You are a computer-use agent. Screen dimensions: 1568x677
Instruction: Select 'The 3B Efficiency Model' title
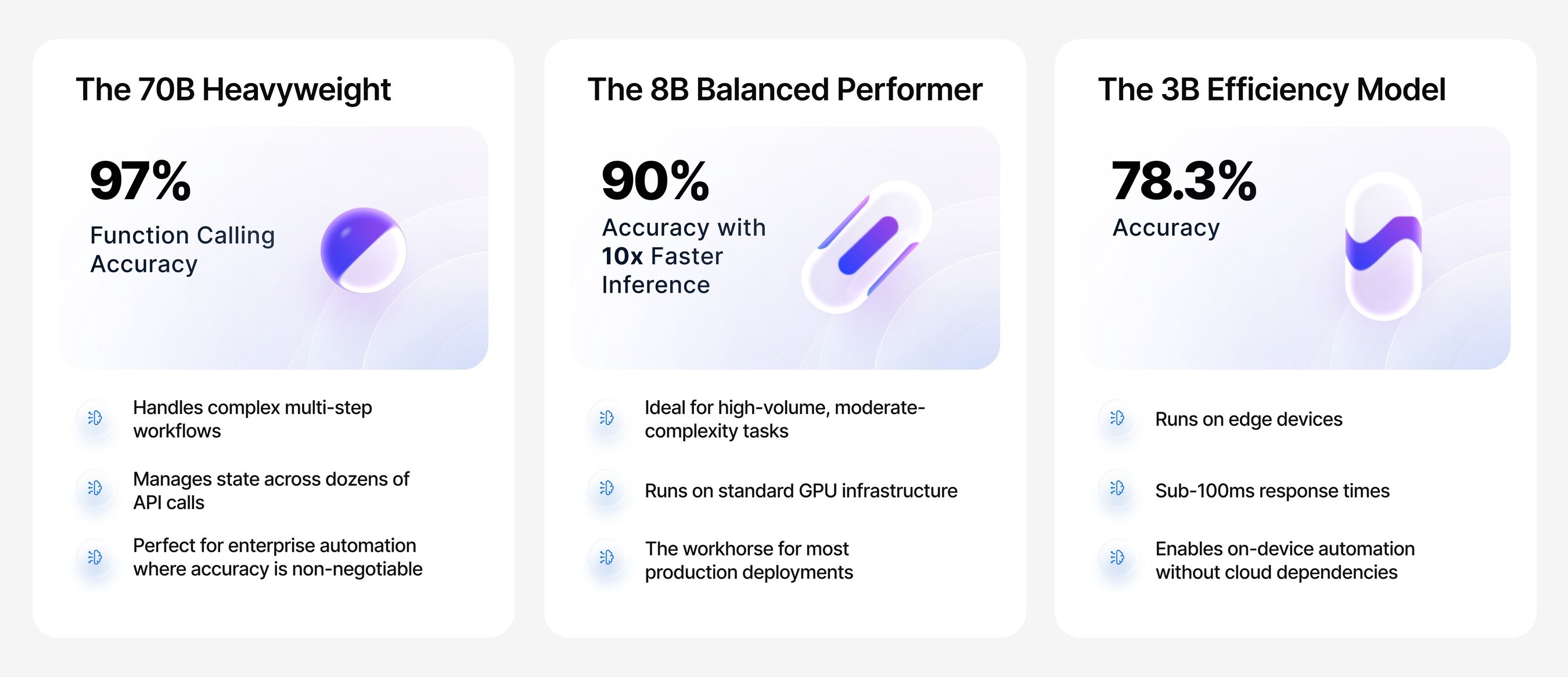click(1272, 90)
